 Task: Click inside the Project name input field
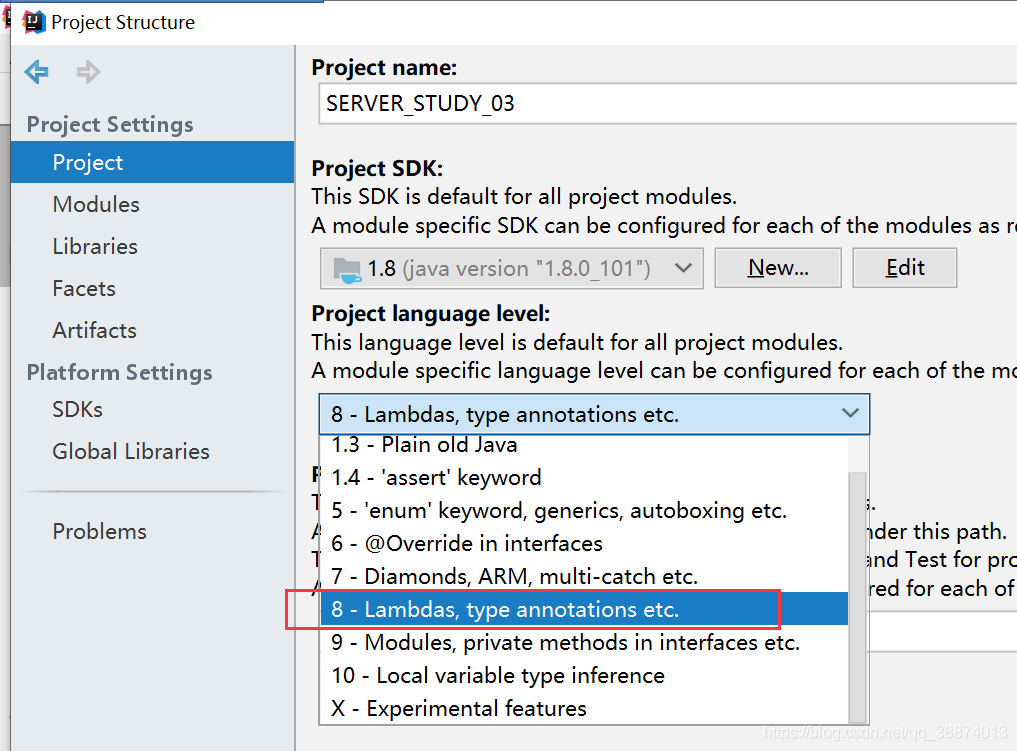pyautogui.click(x=600, y=103)
